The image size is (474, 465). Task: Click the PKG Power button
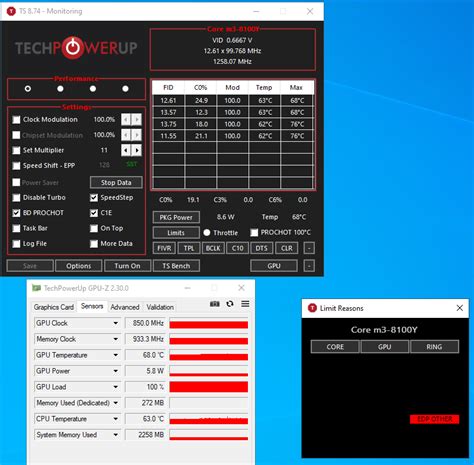point(176,217)
